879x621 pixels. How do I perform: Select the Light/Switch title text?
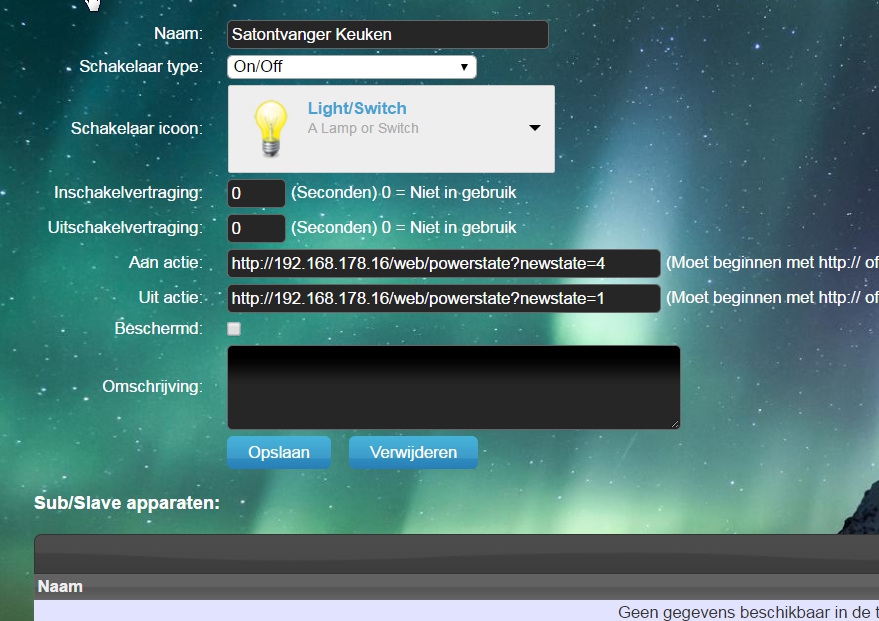pos(357,108)
